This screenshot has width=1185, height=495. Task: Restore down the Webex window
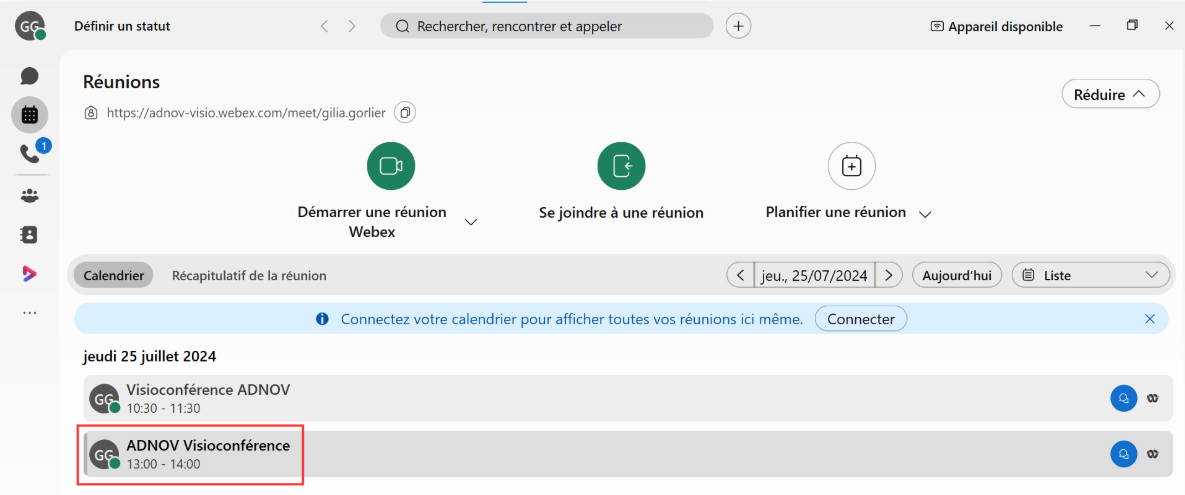(1132, 26)
